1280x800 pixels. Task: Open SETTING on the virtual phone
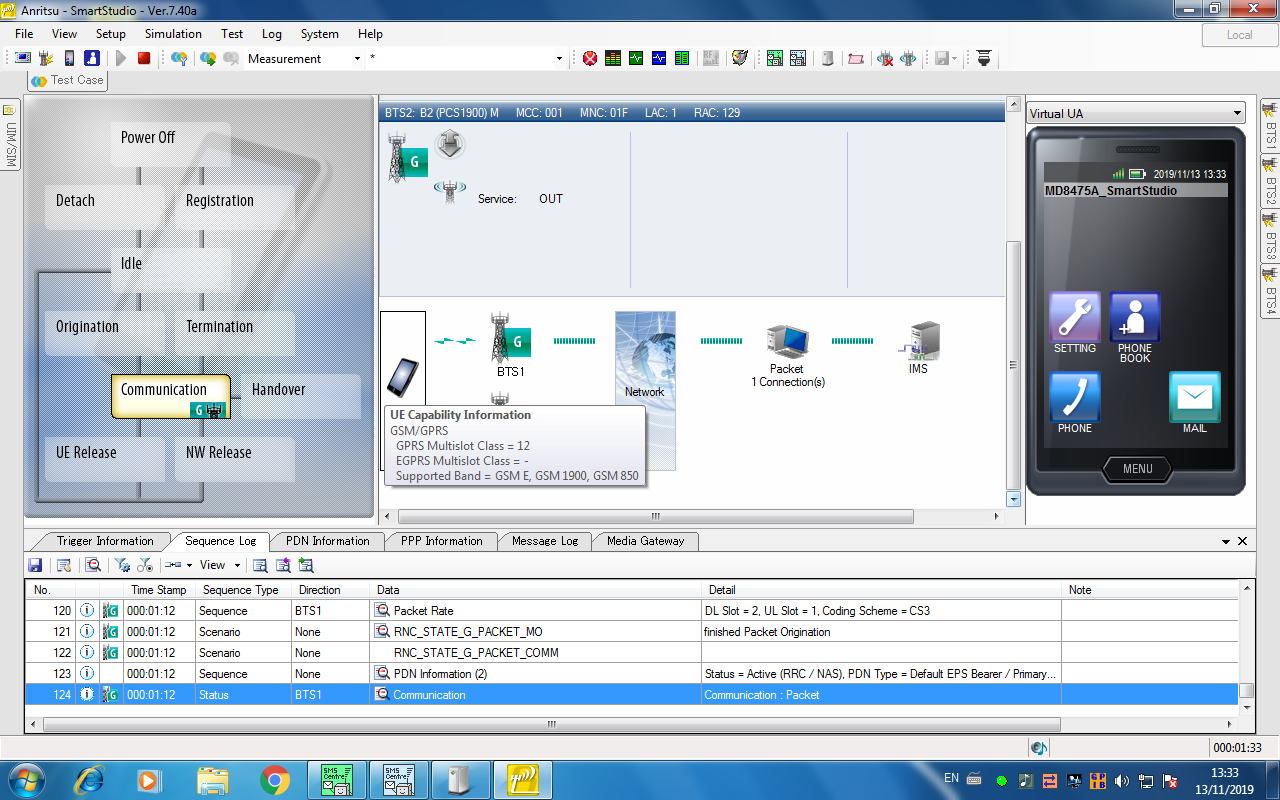[1075, 323]
